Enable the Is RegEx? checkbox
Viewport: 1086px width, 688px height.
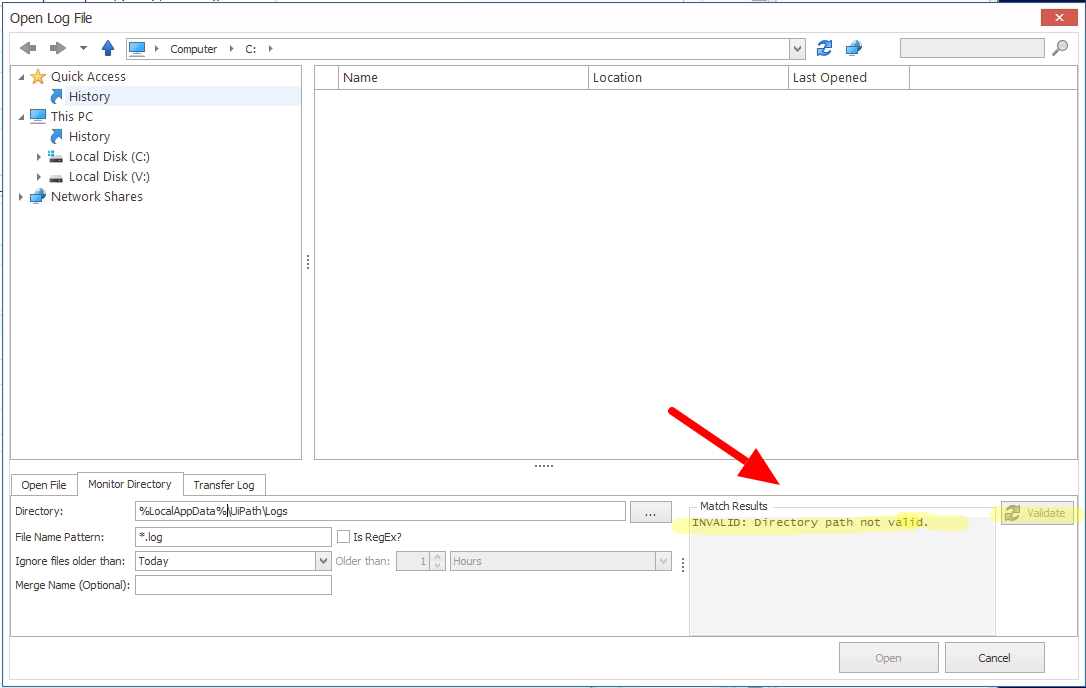click(x=344, y=537)
